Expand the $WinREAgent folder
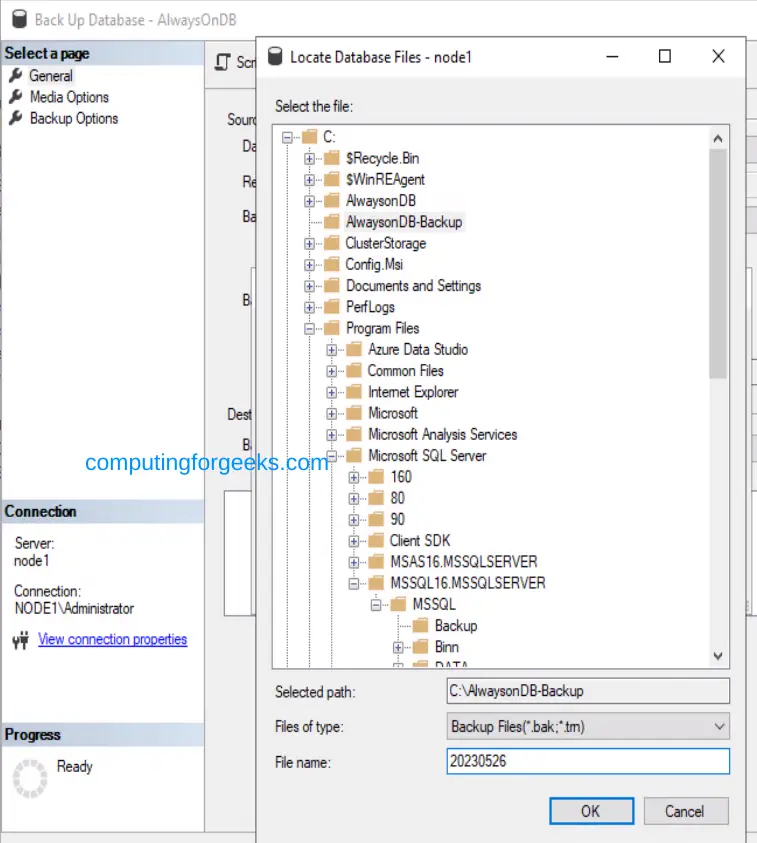 [x=309, y=180]
